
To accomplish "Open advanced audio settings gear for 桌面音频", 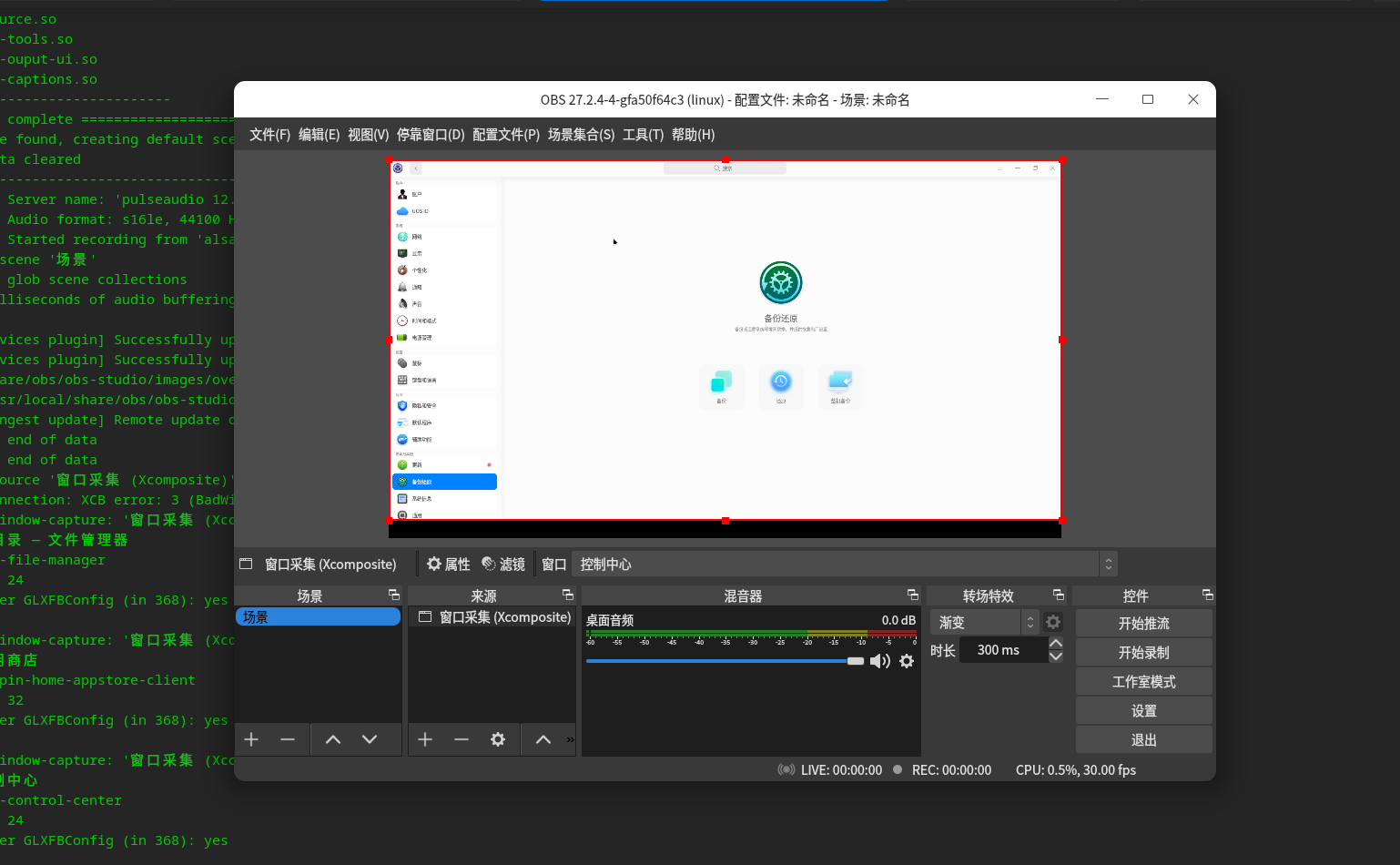I will (x=906, y=661).
